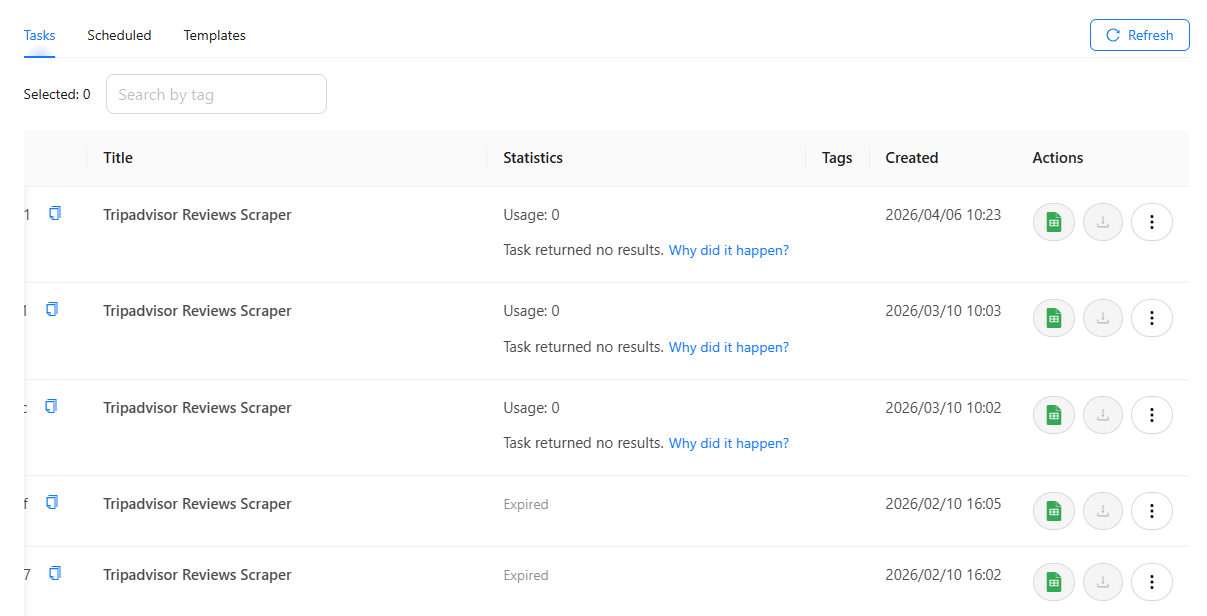Screen dimensions: 1207x616
Task: Copy task ID of the 2026/04/06 10:23 task
Action: click(x=55, y=213)
